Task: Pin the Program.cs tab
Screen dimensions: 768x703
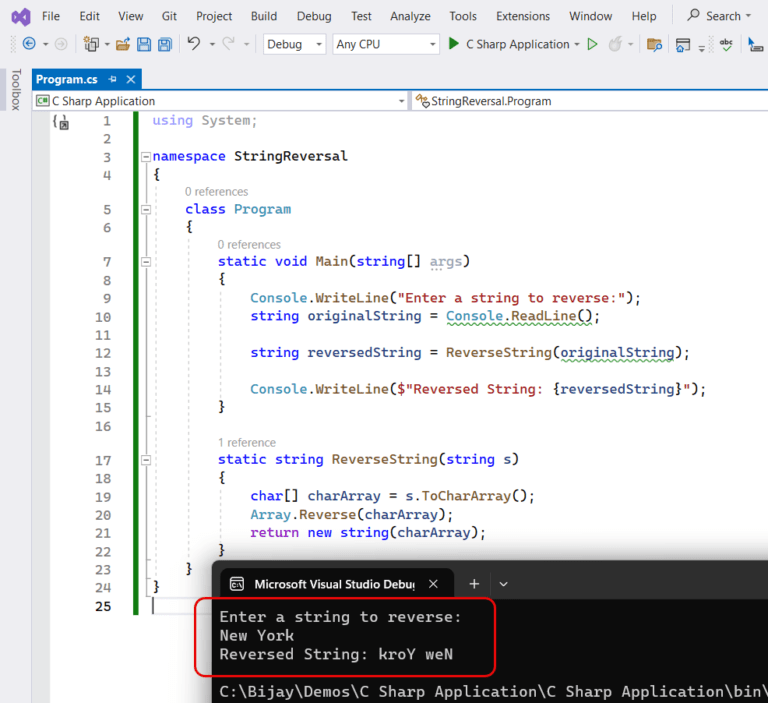Action: coord(113,79)
